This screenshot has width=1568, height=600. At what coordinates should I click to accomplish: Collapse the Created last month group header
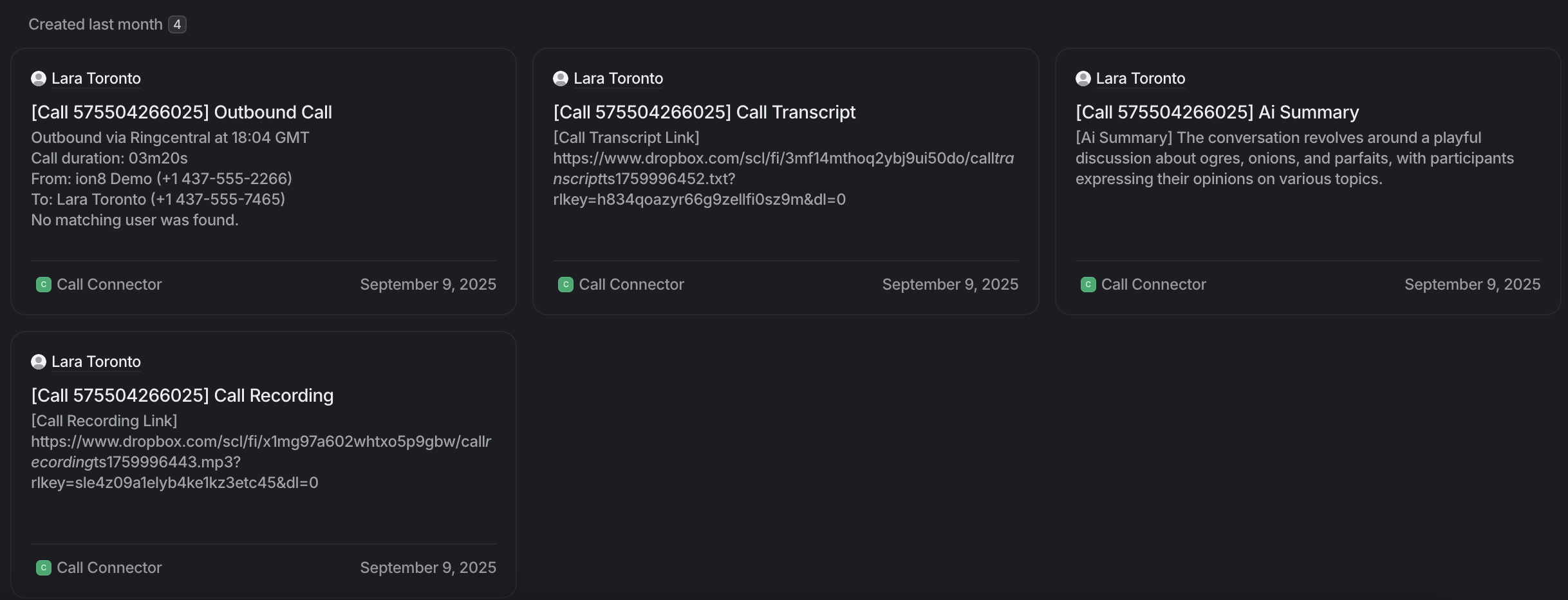pos(95,24)
